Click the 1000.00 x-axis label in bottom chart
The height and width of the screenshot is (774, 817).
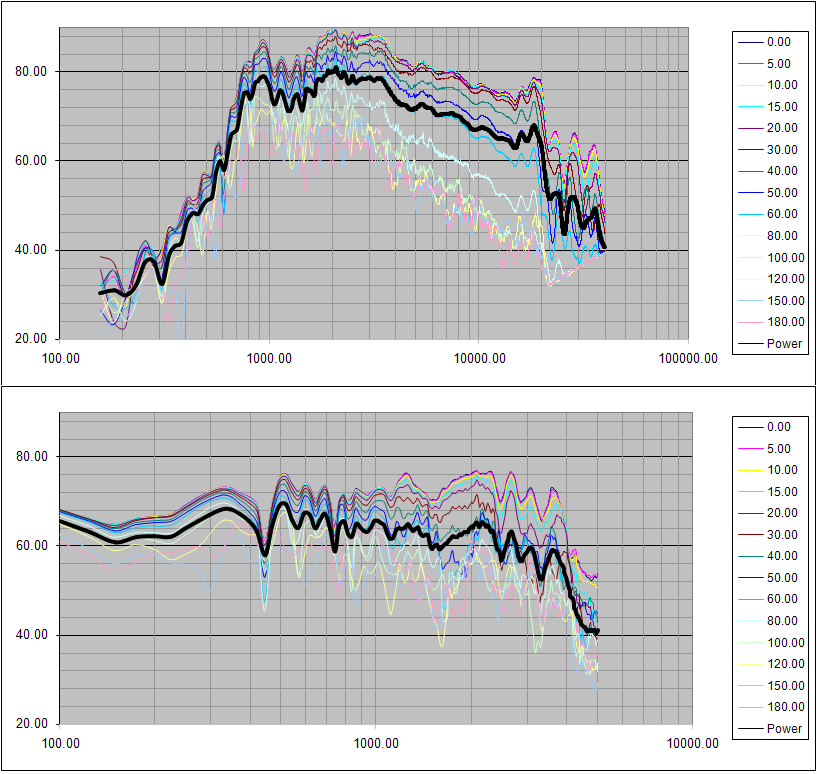click(x=376, y=744)
